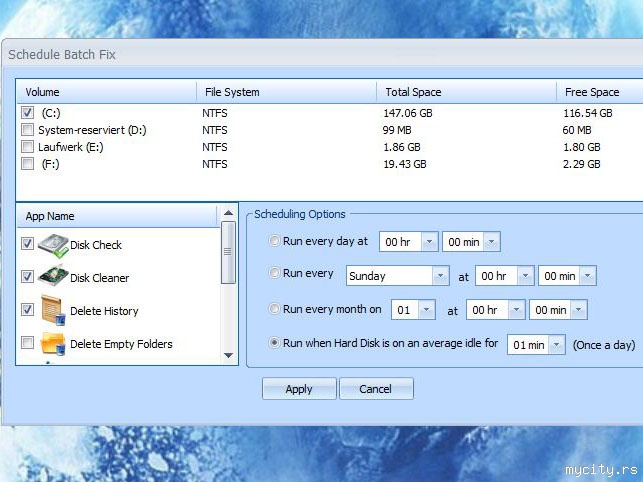Click the Disk Cleaner icon
This screenshot has height=482, width=643.
53,276
